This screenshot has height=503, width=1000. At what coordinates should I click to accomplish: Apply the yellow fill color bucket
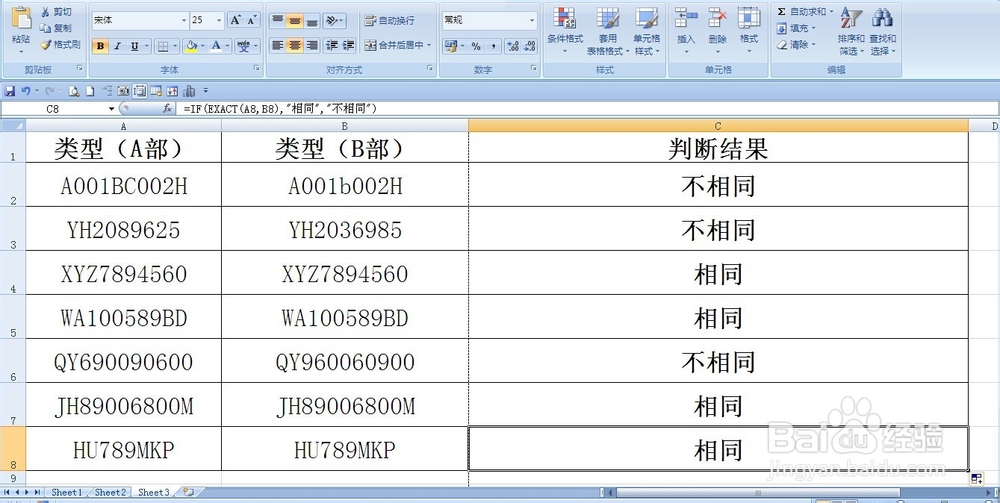coord(191,46)
